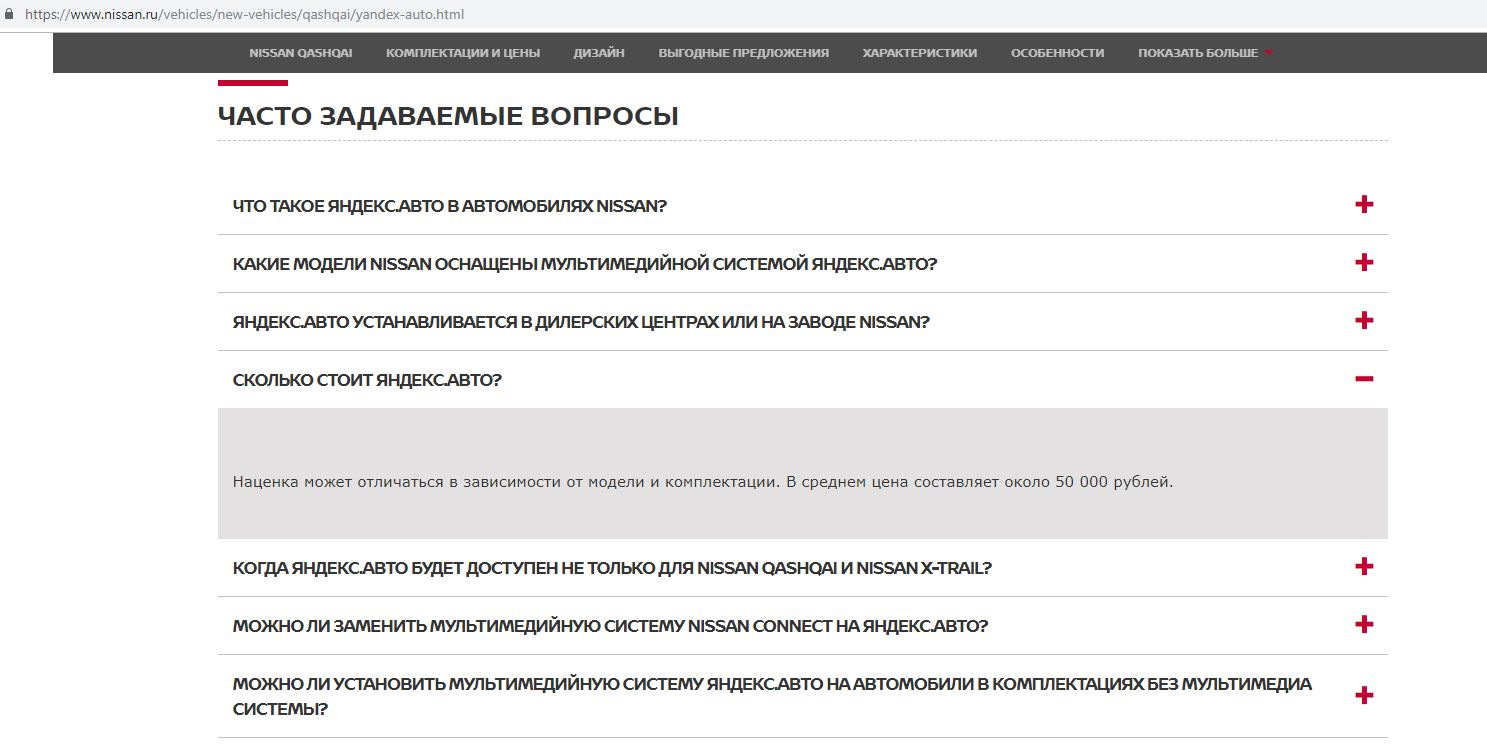
Task: Click the 'Nissan Qashqai' navigation link
Action: [300, 53]
